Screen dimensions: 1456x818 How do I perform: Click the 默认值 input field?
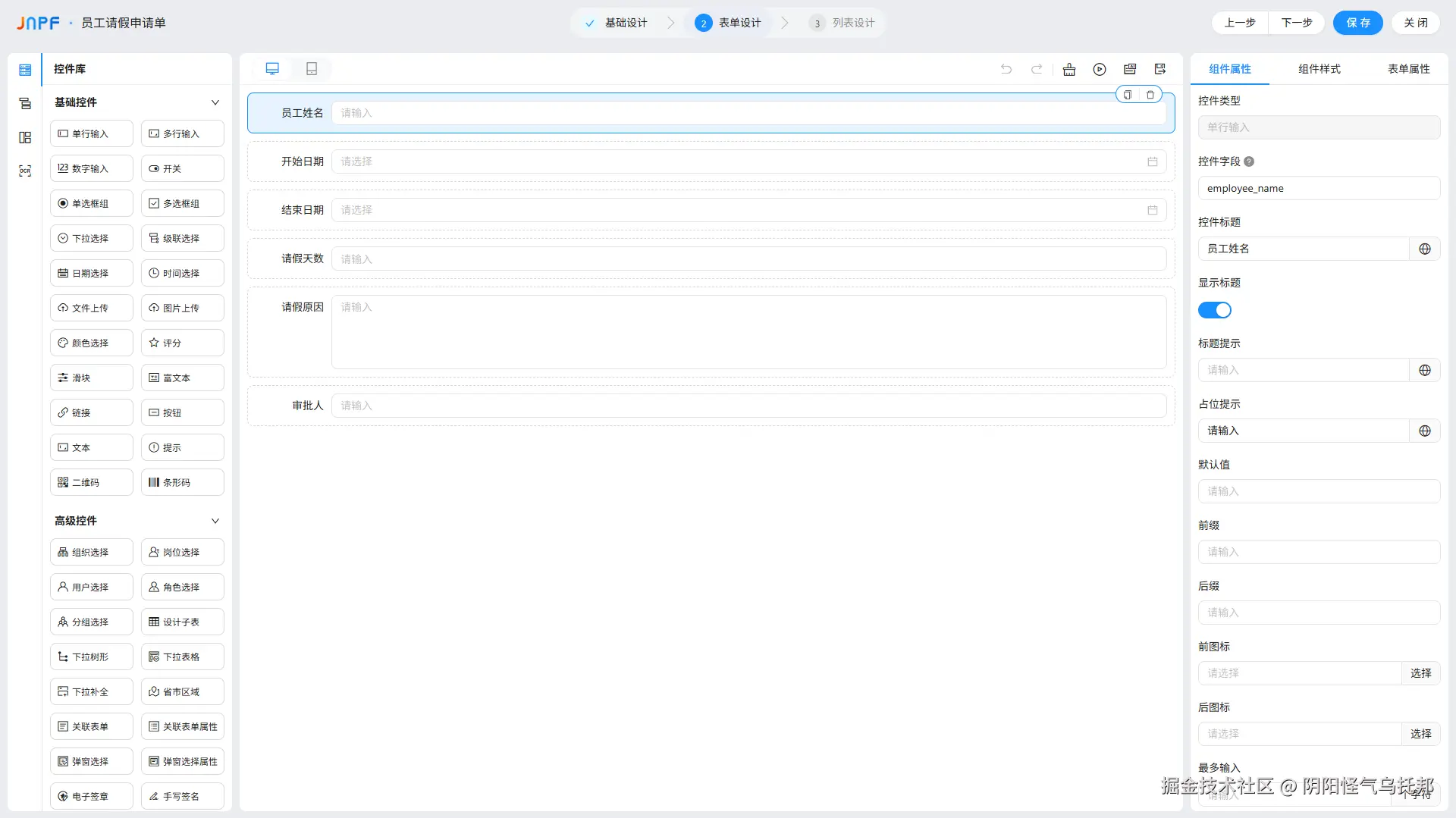click(1319, 491)
